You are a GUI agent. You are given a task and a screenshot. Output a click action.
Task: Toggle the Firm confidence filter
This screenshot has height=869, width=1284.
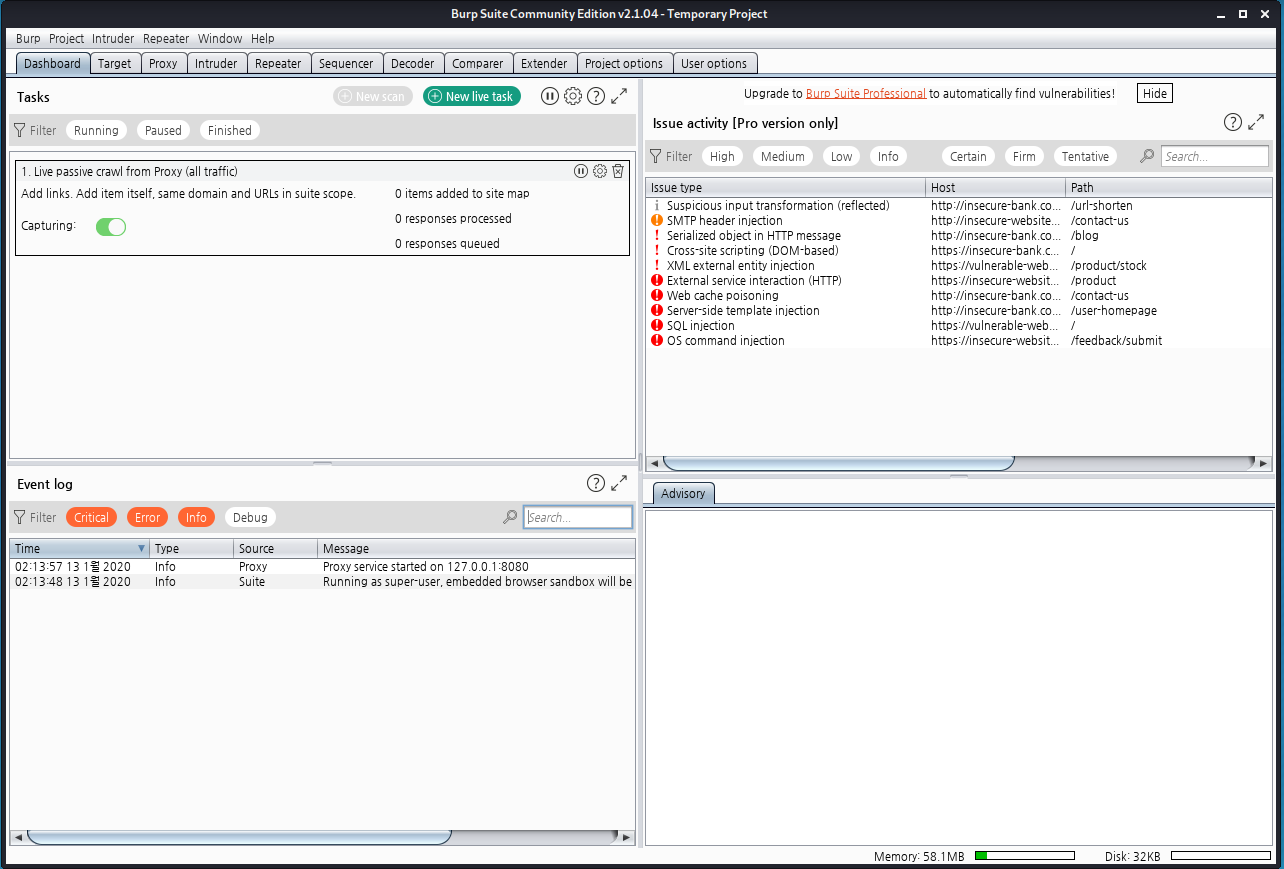[x=1024, y=156]
